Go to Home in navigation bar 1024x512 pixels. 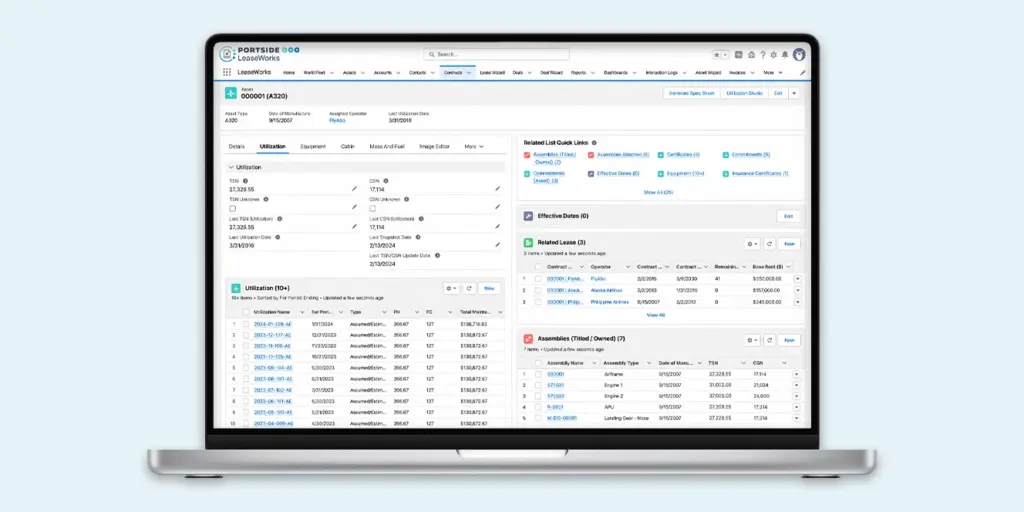[289, 72]
